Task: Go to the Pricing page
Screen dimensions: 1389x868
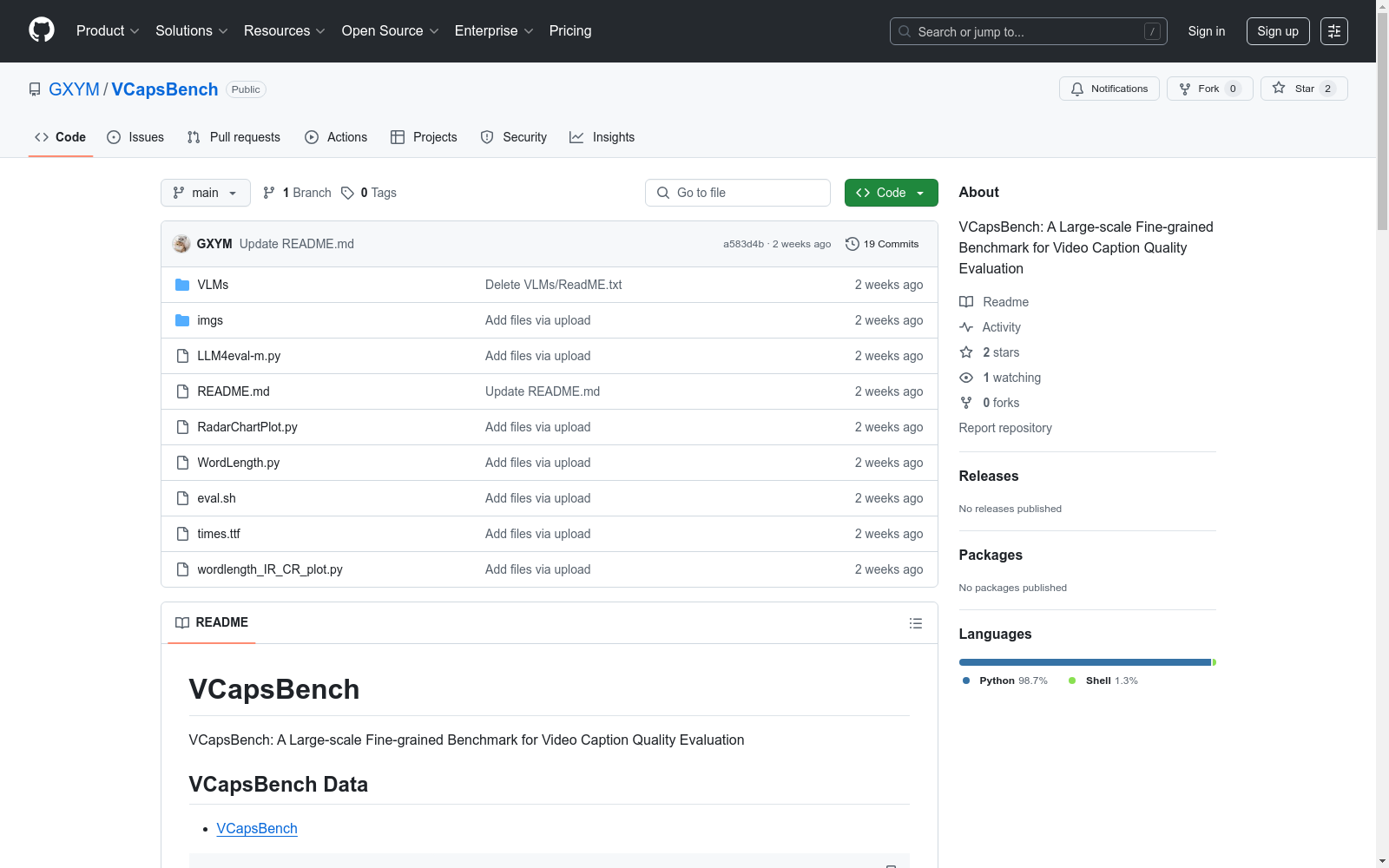Action: click(570, 31)
